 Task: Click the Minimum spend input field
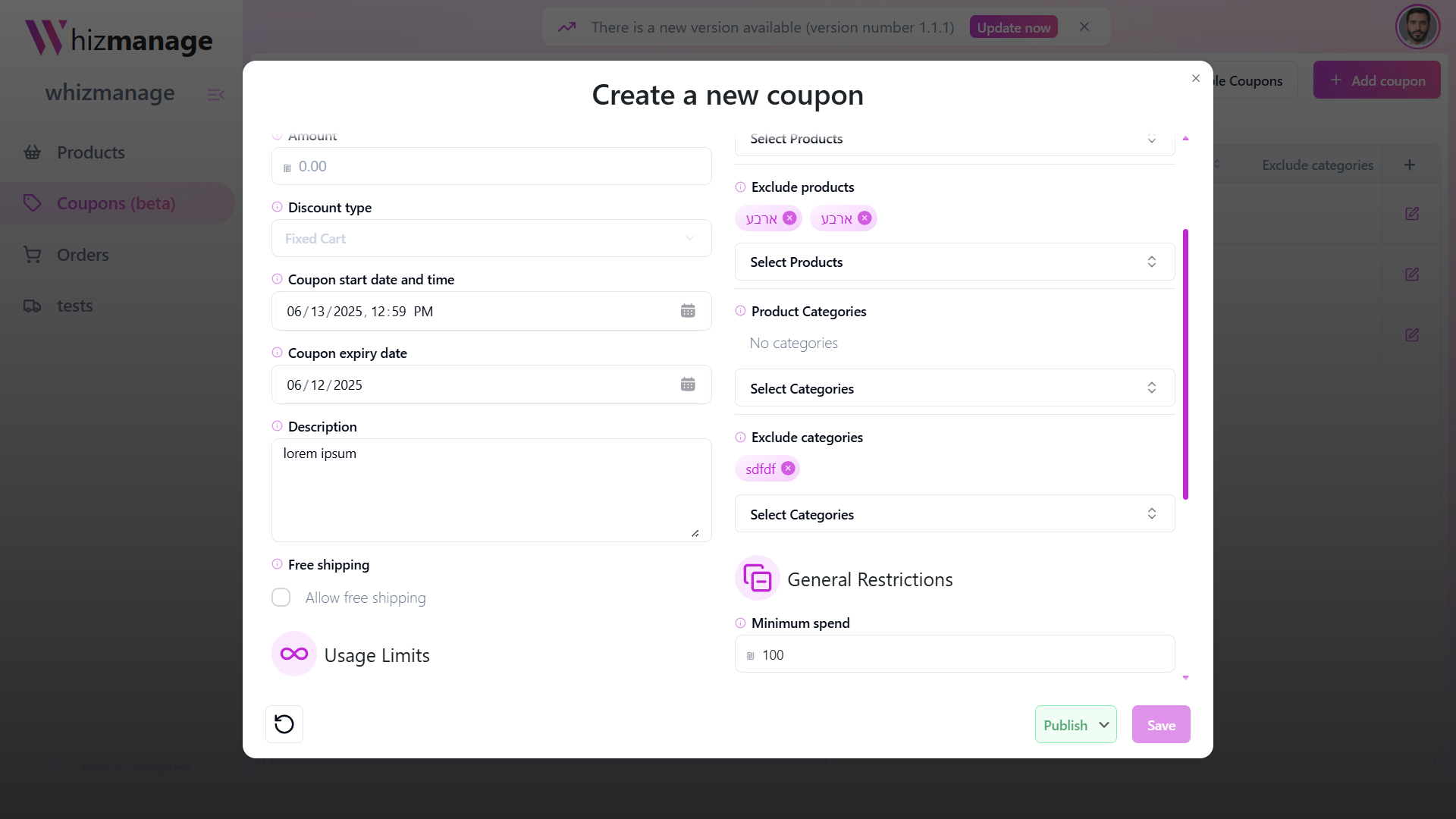[963, 654]
